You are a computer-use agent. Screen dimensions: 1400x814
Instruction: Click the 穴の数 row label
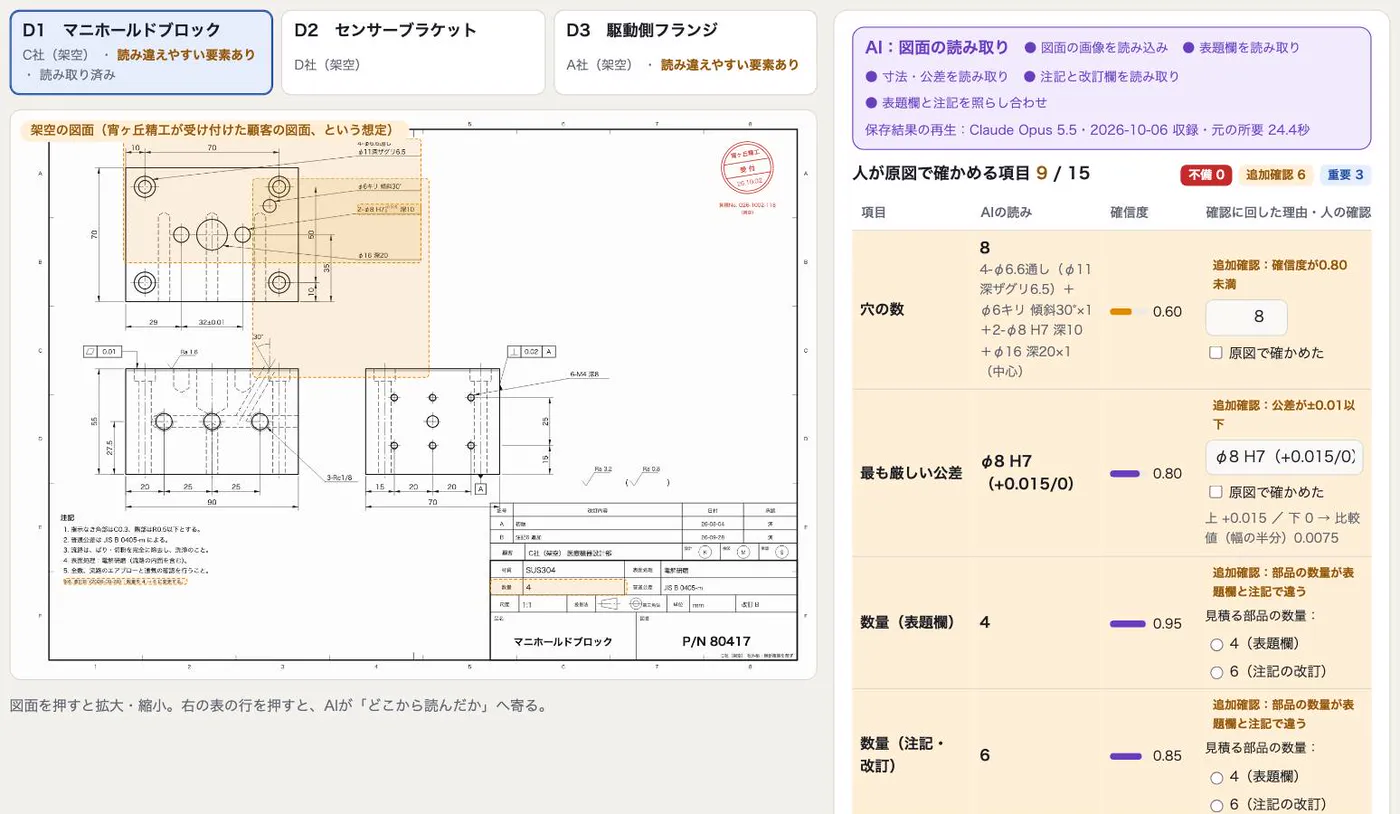pyautogui.click(x=882, y=309)
